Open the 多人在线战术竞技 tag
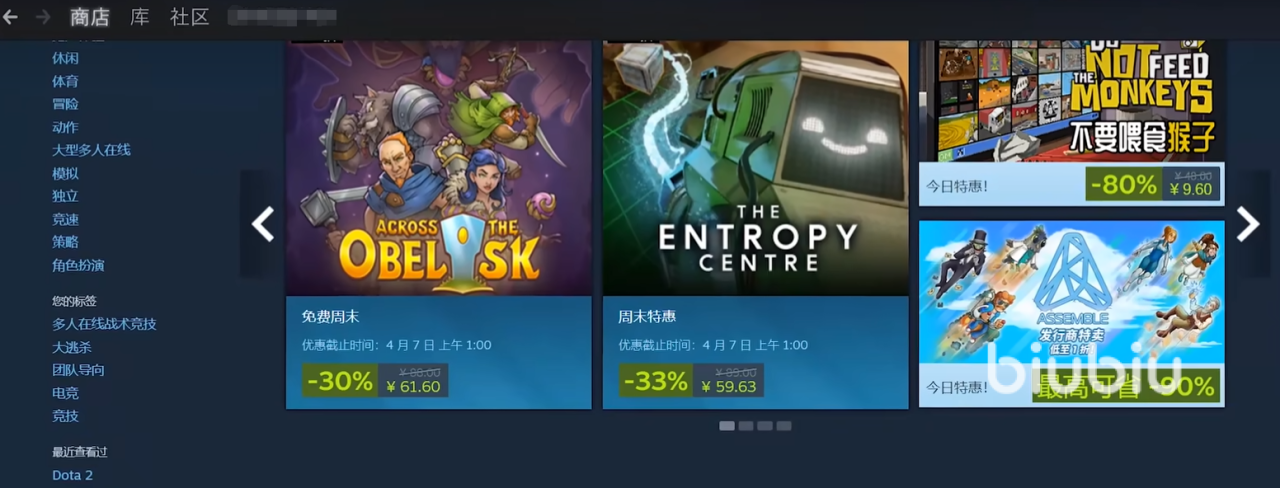The height and width of the screenshot is (488, 1280). click(x=104, y=324)
